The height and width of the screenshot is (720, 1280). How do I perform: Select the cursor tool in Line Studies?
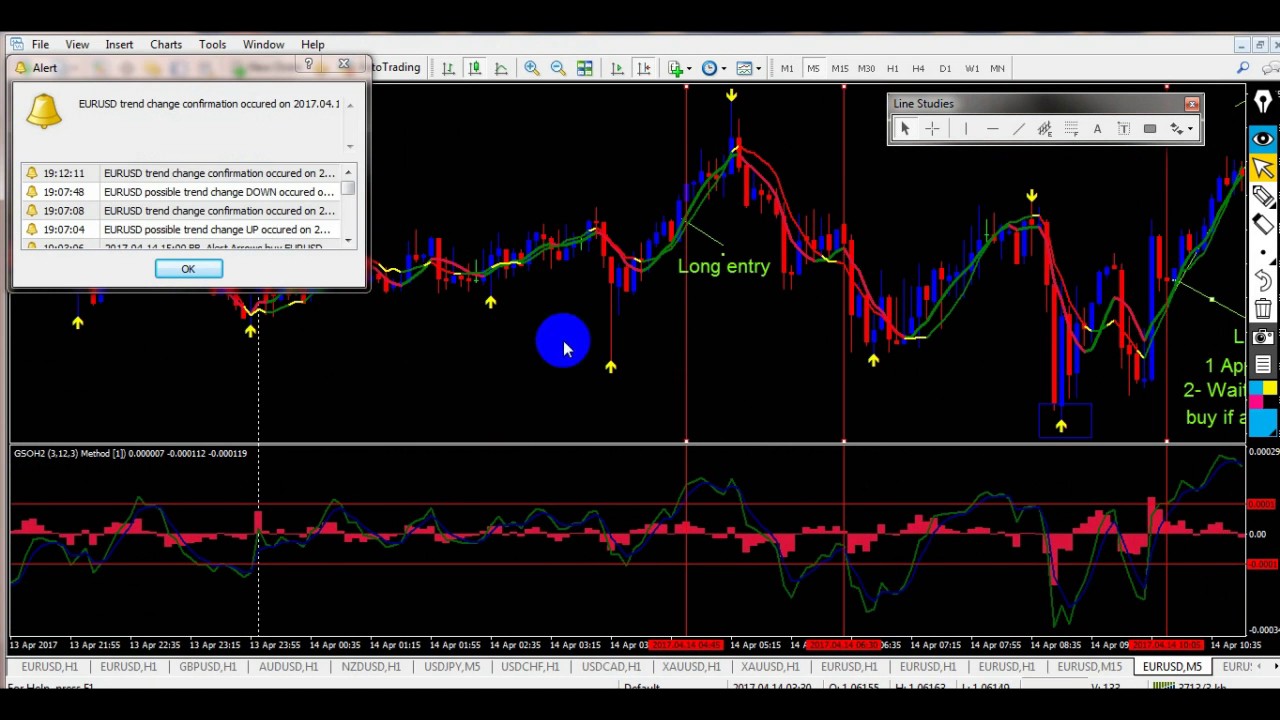tap(905, 128)
